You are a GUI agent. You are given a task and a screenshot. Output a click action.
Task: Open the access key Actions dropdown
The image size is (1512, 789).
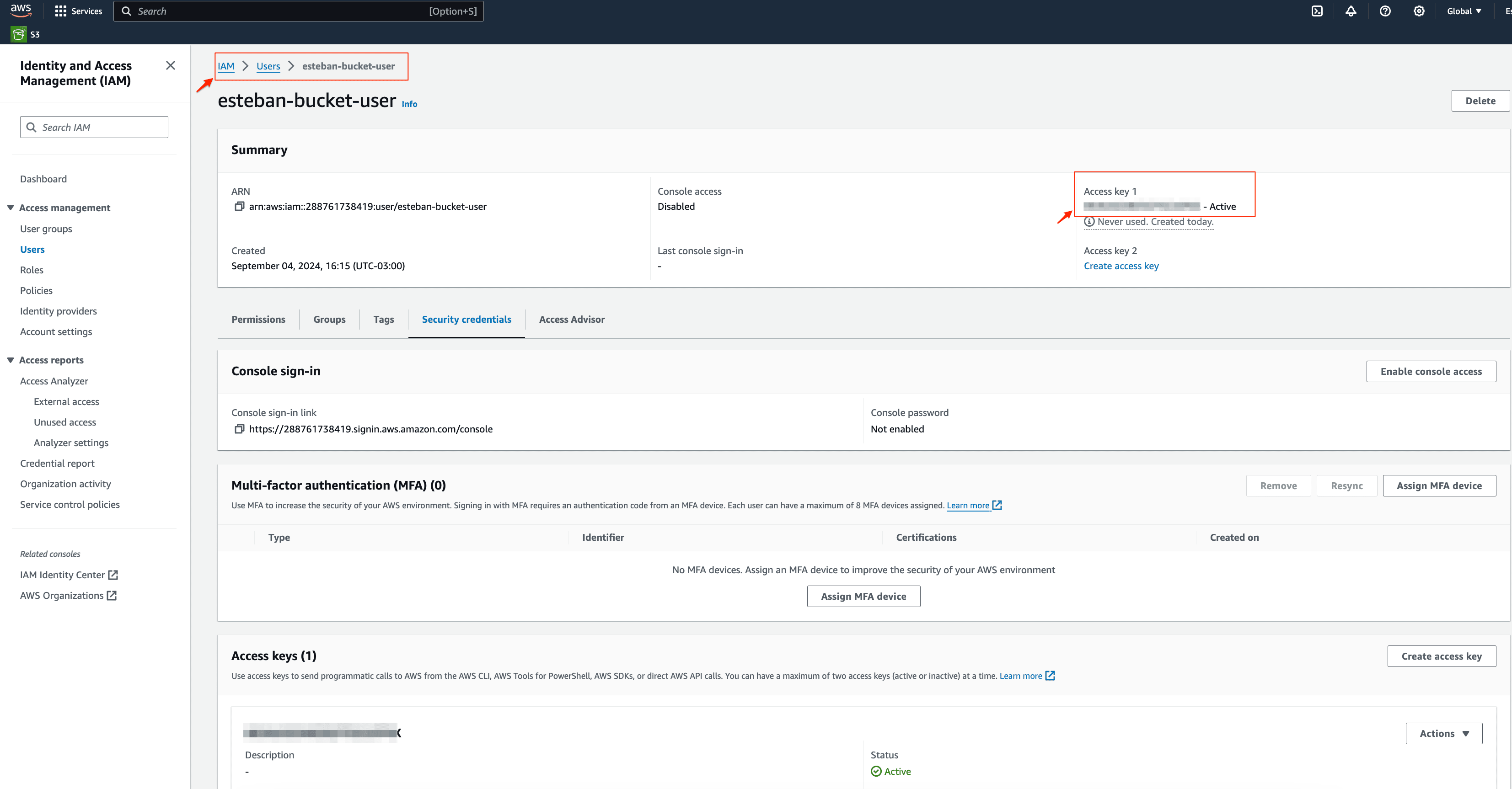(1443, 733)
